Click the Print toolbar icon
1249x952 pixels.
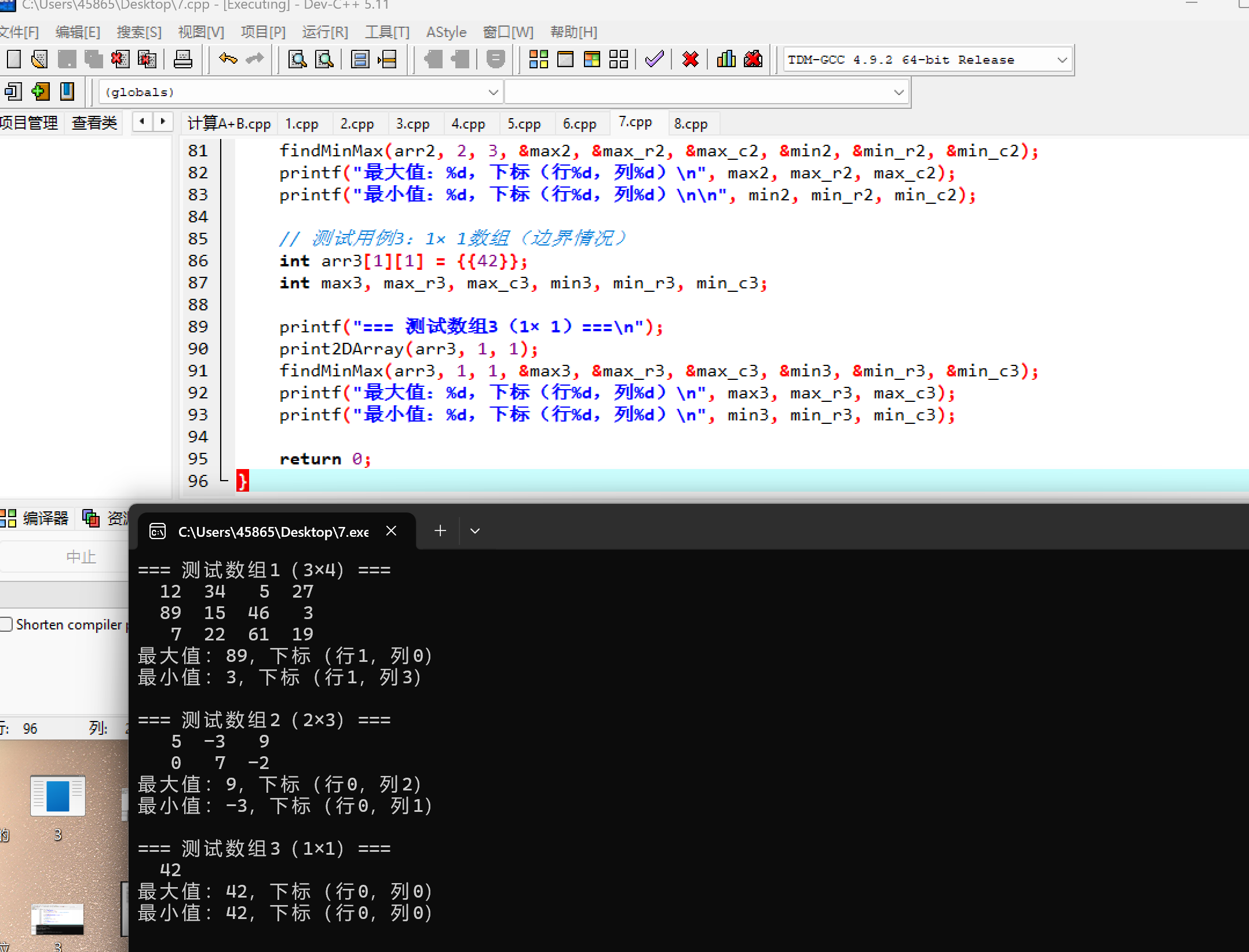pyautogui.click(x=183, y=59)
